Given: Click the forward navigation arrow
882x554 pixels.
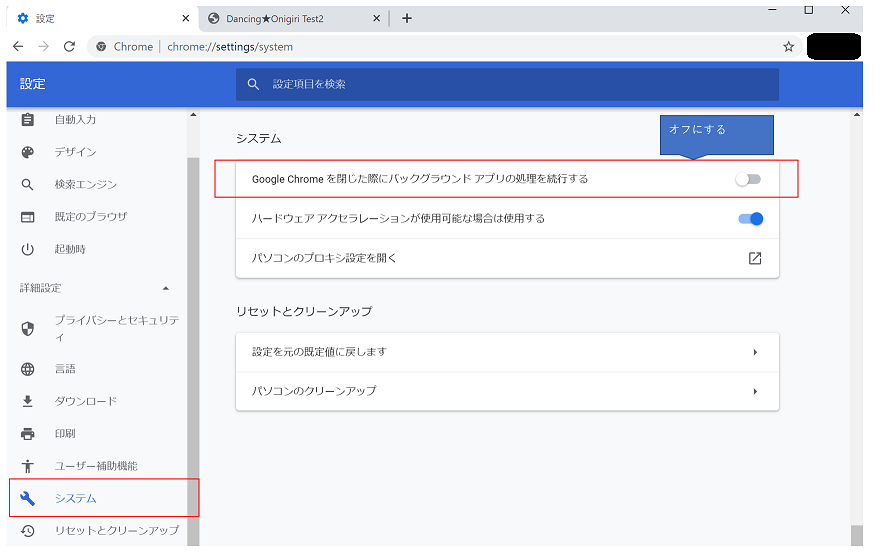Looking at the screenshot, I should [43, 46].
